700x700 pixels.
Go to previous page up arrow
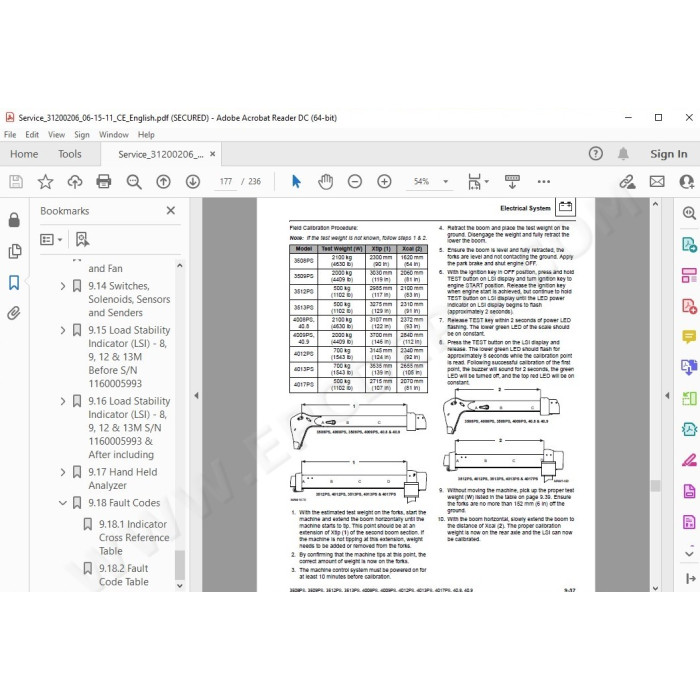pos(163,181)
